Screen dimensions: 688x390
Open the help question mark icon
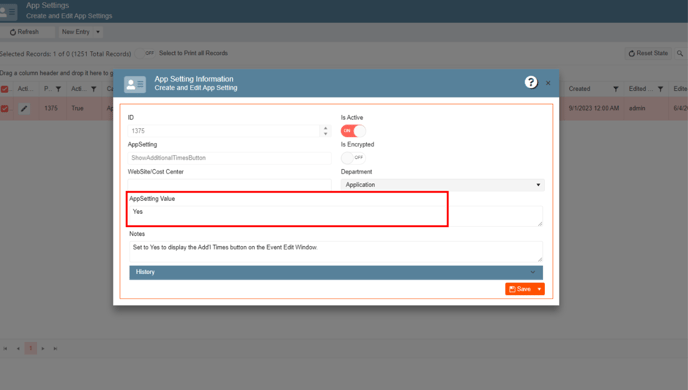coord(531,82)
